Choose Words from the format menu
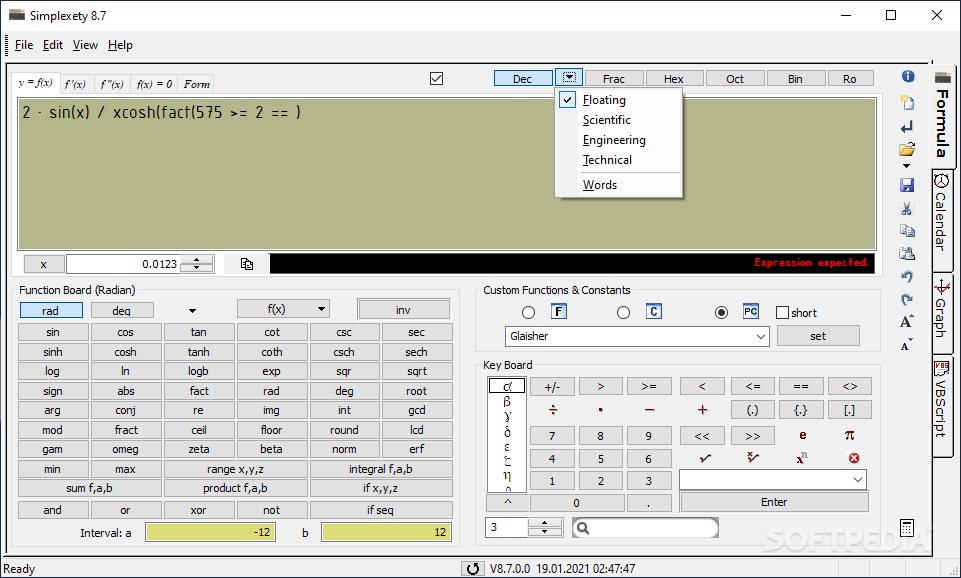This screenshot has width=961, height=578. click(x=599, y=184)
